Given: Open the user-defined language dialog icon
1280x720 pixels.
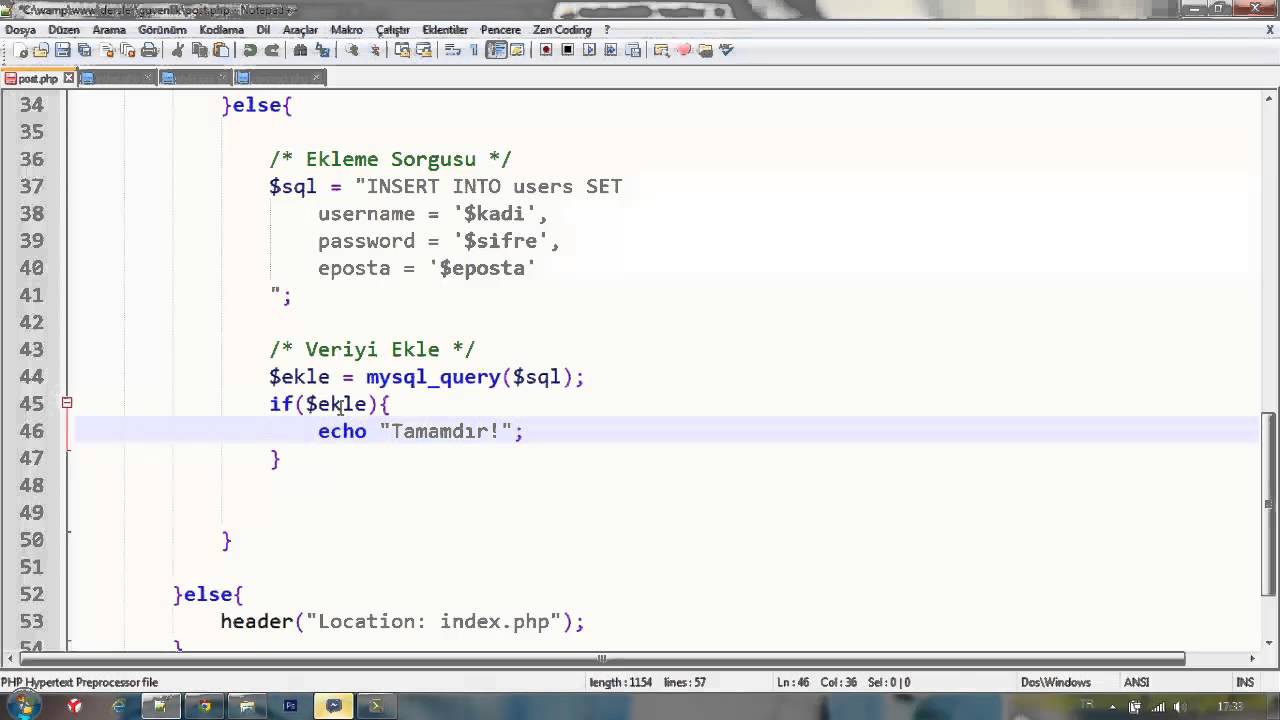Looking at the screenshot, I should (518, 50).
